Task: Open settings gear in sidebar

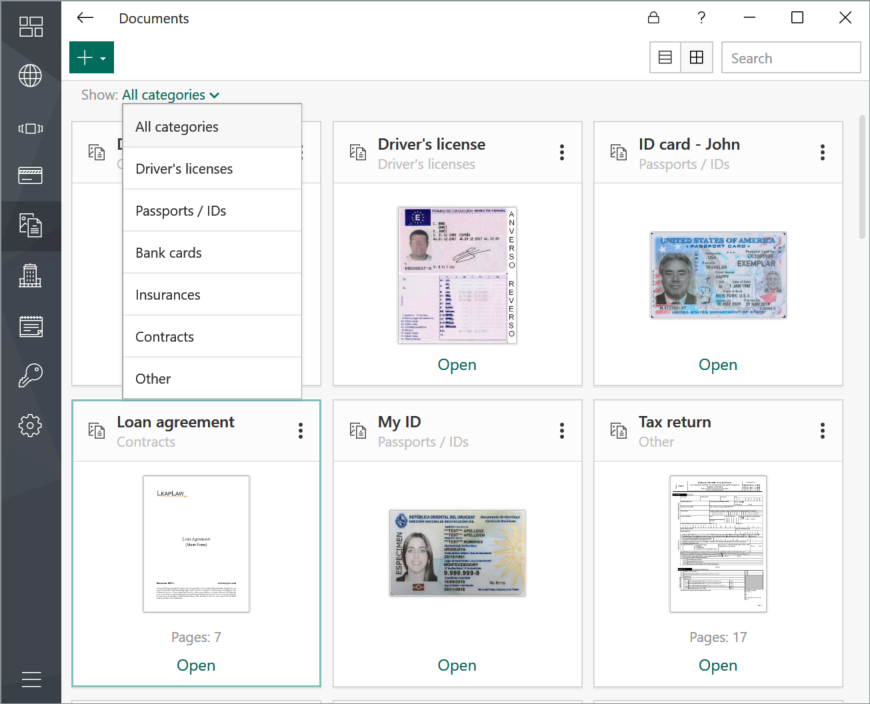Action: coord(31,426)
